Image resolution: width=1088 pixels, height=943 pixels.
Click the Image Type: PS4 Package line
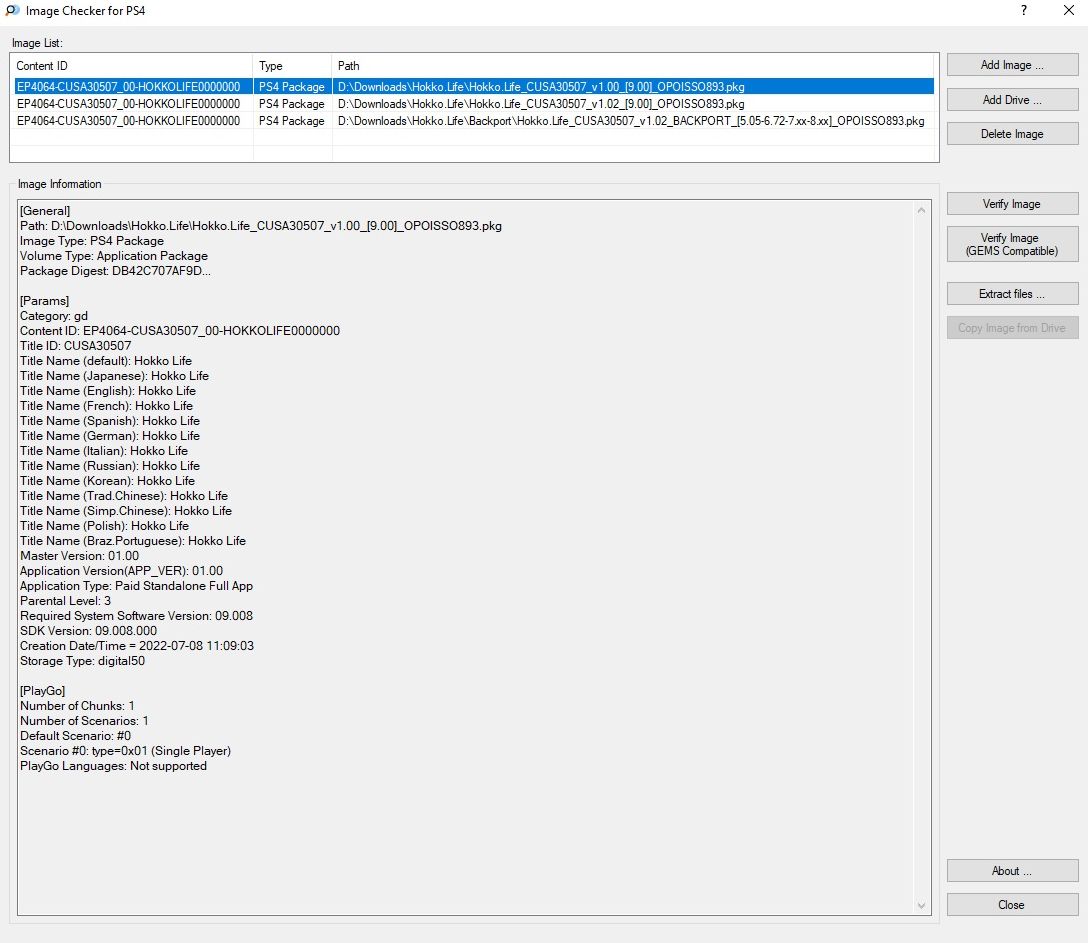point(92,241)
